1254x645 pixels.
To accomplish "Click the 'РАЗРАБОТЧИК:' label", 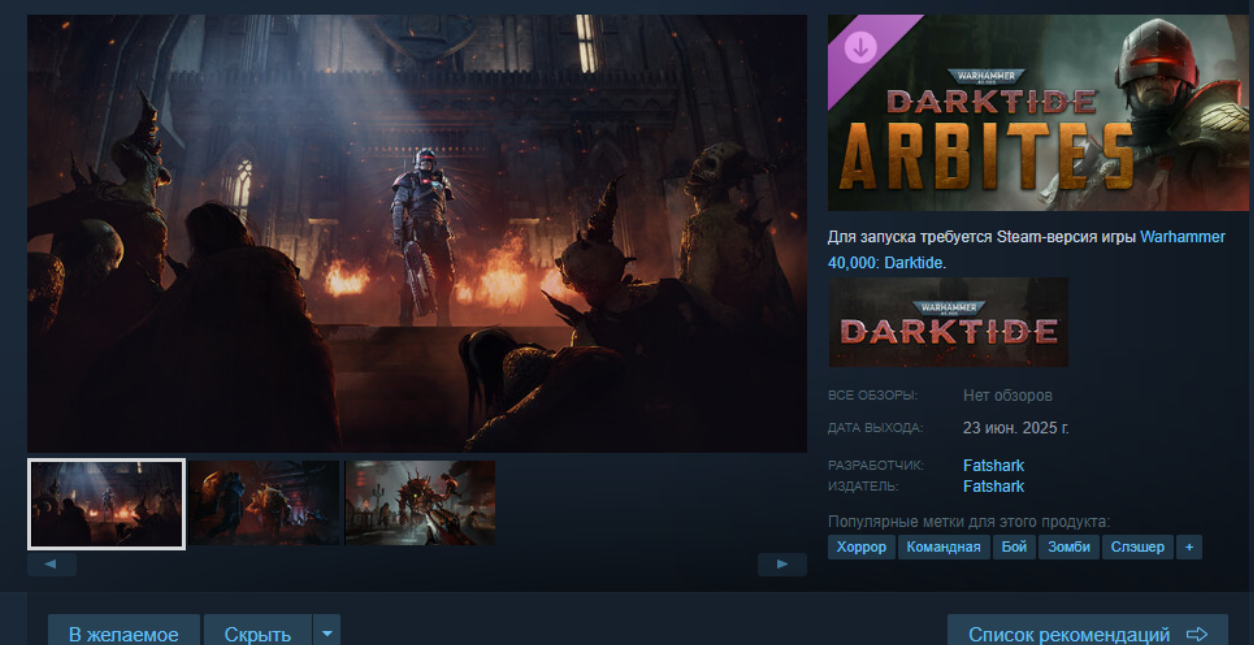I will click(876, 465).
